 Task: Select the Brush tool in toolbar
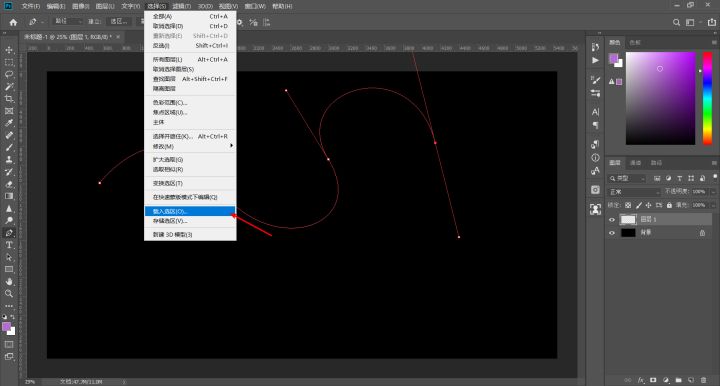click(x=9, y=147)
